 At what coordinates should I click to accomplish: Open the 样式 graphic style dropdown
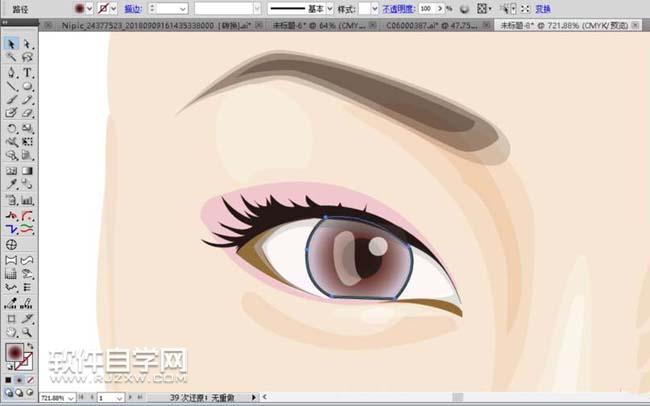(x=375, y=9)
